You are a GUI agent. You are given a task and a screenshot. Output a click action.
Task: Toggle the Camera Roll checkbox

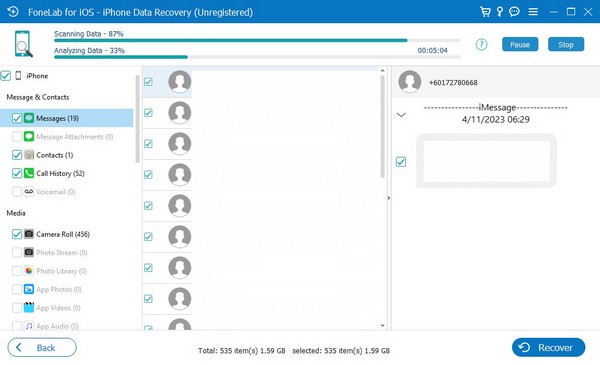click(17, 234)
